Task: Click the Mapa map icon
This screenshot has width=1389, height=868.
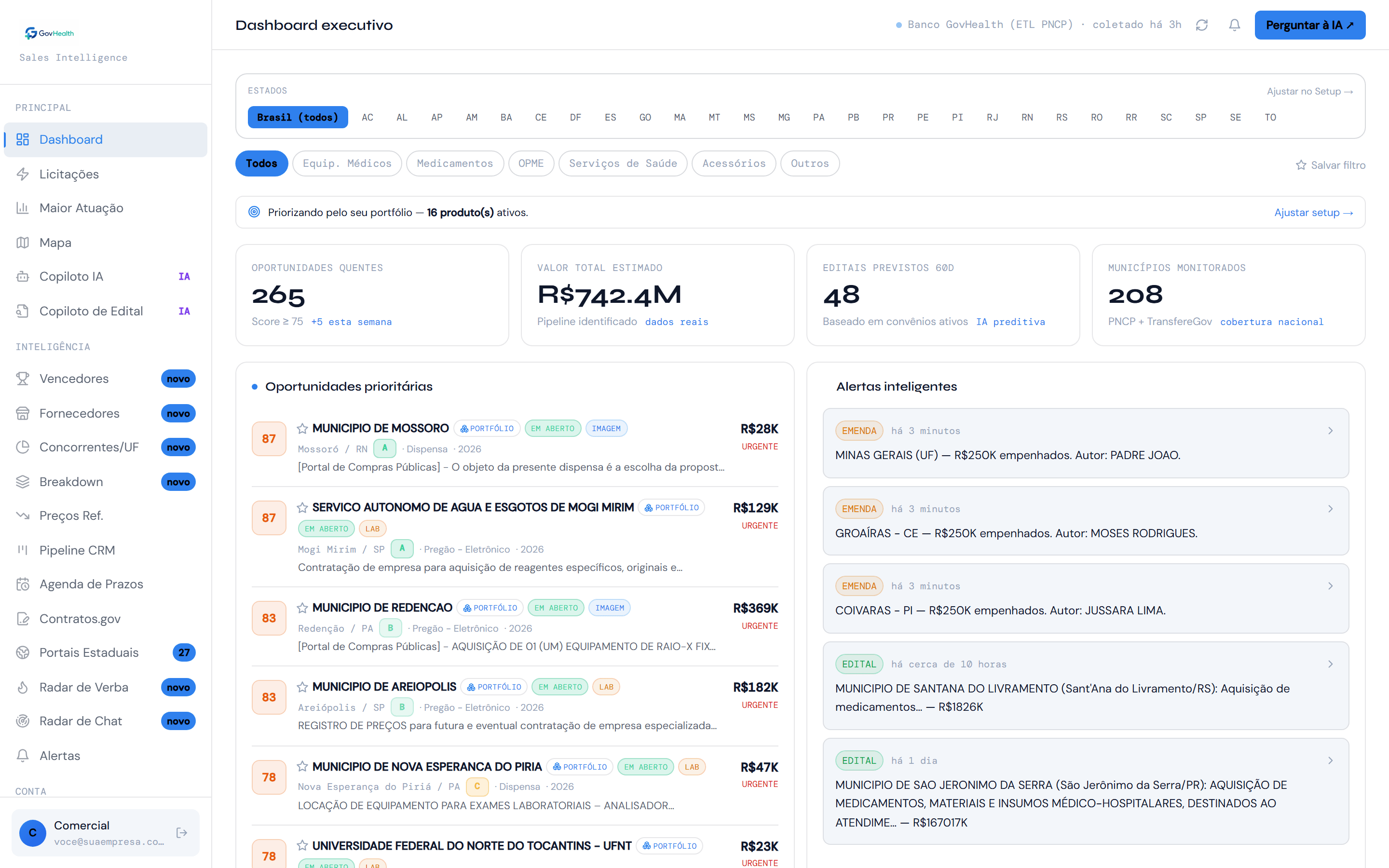Action: (x=22, y=243)
